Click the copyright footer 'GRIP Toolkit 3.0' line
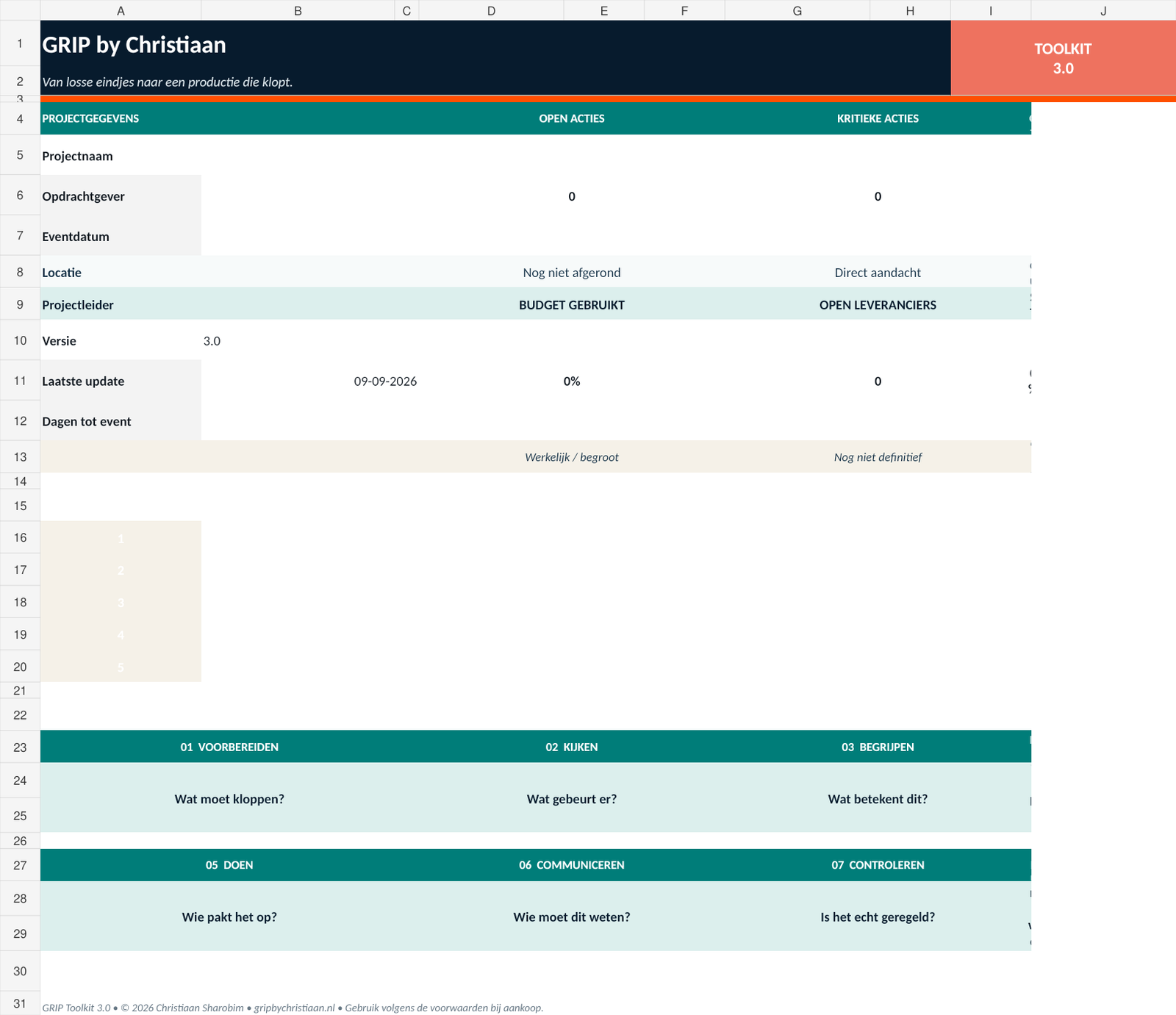Screen dimensions: 1176x1015 point(293,1008)
